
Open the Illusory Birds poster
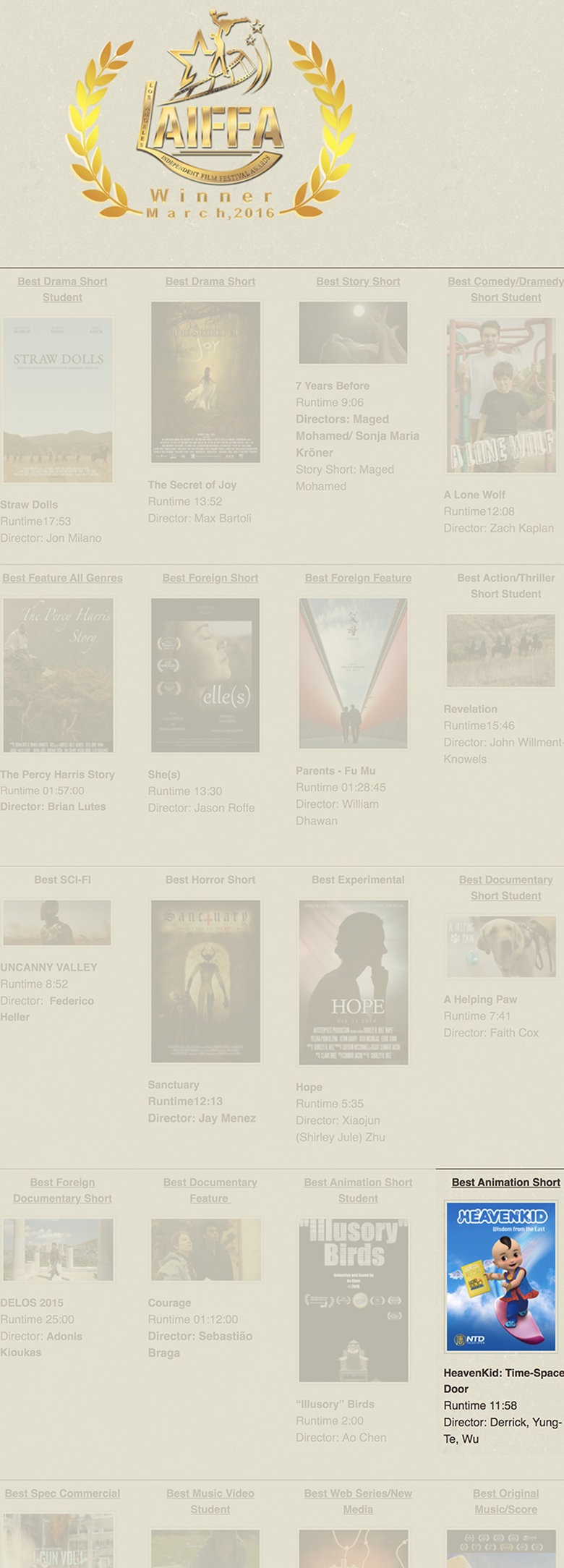click(x=353, y=1300)
